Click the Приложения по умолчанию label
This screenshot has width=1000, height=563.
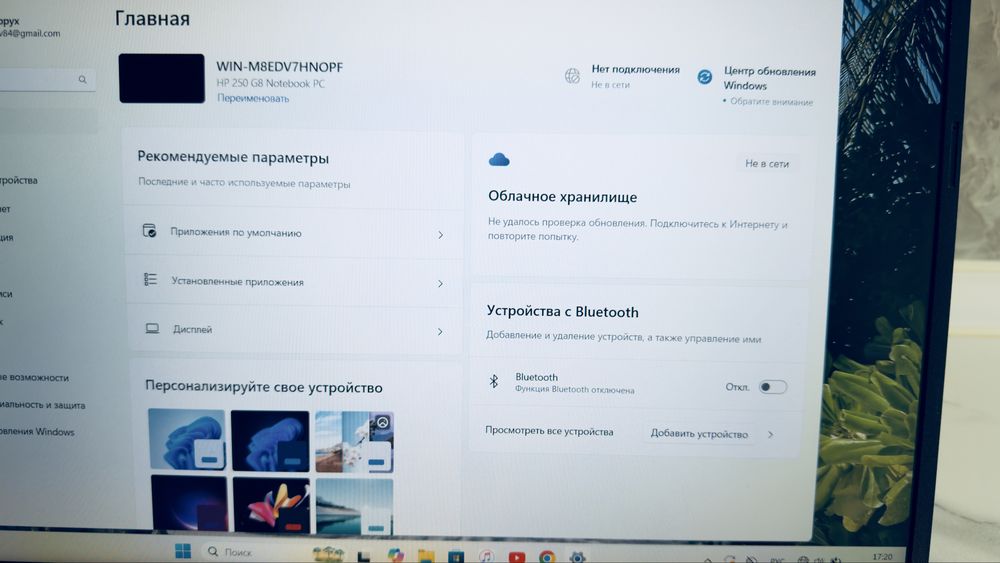click(236, 233)
